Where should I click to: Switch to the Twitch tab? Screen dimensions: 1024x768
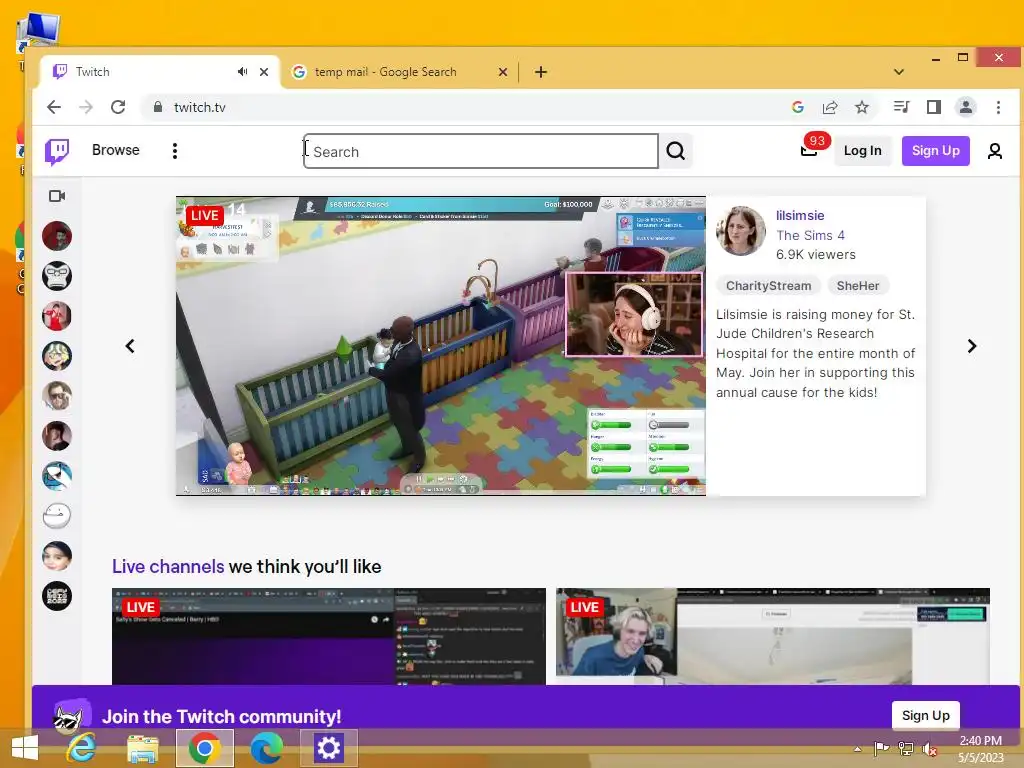click(160, 72)
